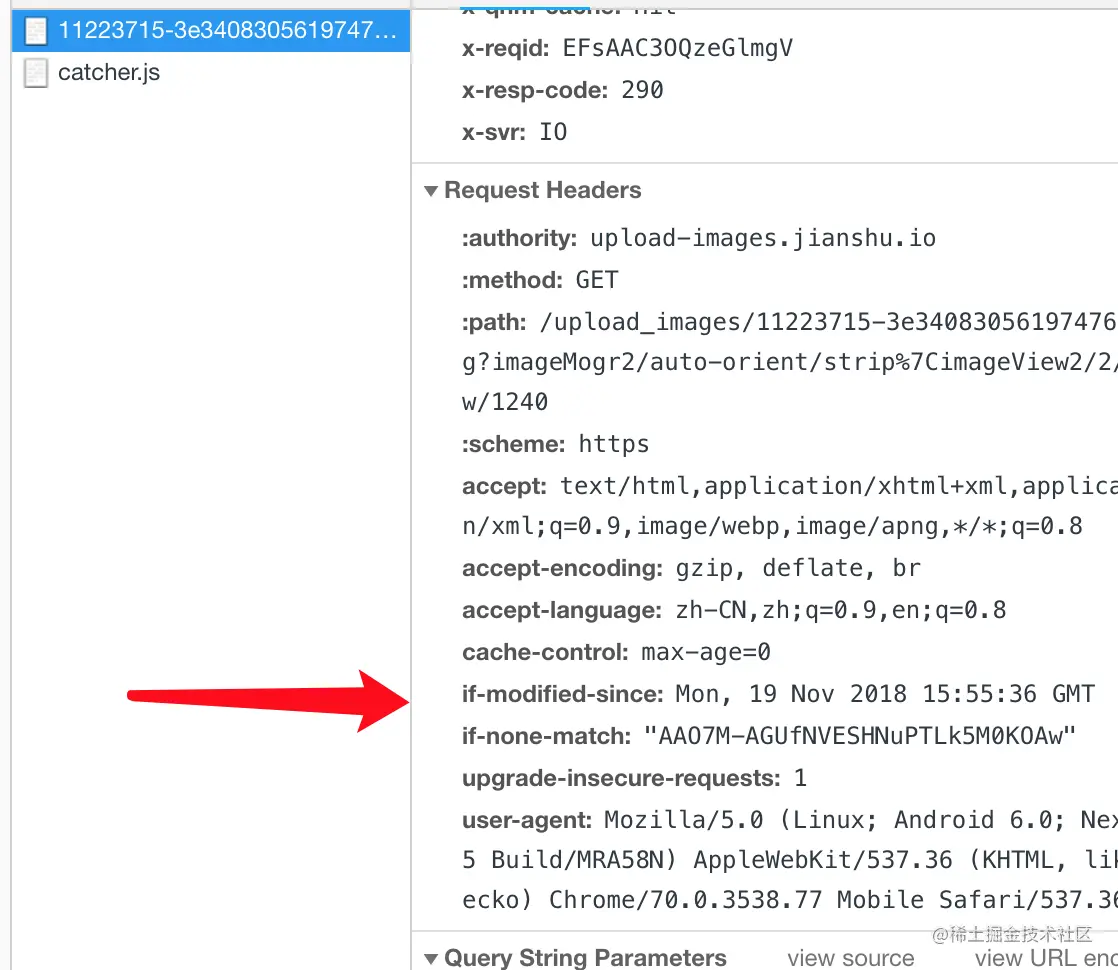
Task: Click the :authority value upload-images.jianshu.io
Action: [x=763, y=238]
